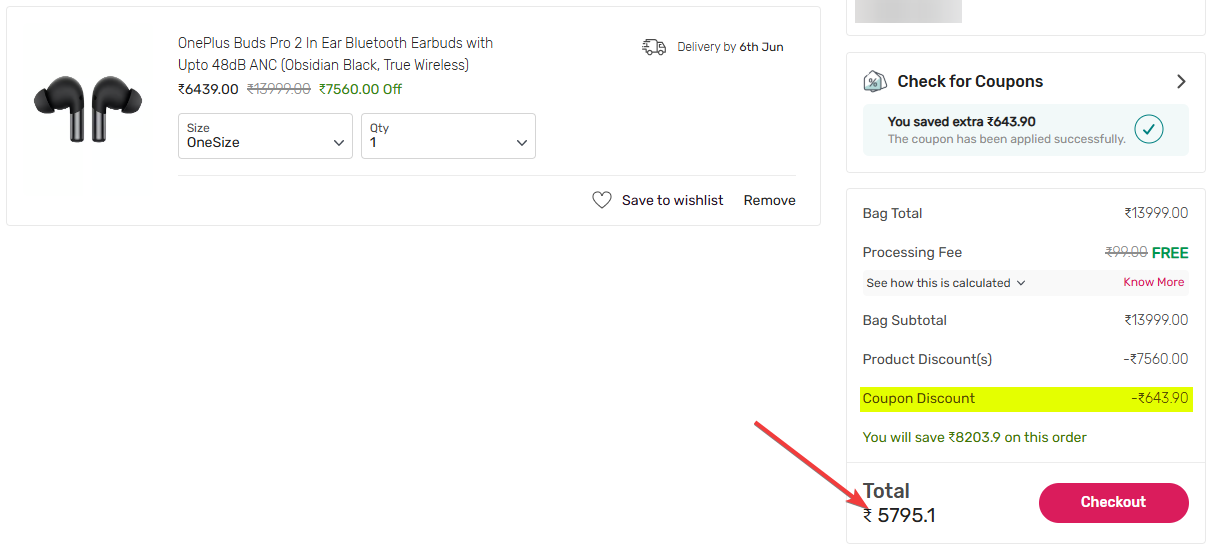Click the highlighted Coupon Discount row

(1025, 398)
